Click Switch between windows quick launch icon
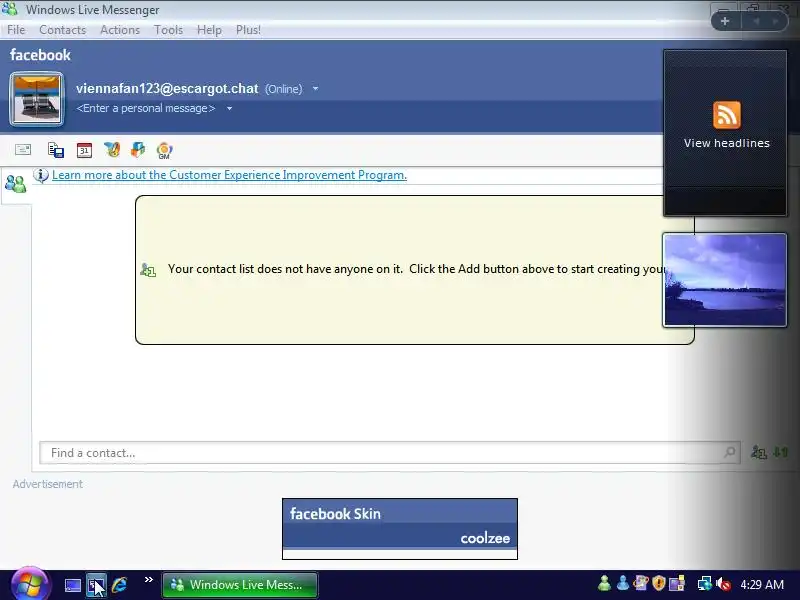 click(96, 585)
